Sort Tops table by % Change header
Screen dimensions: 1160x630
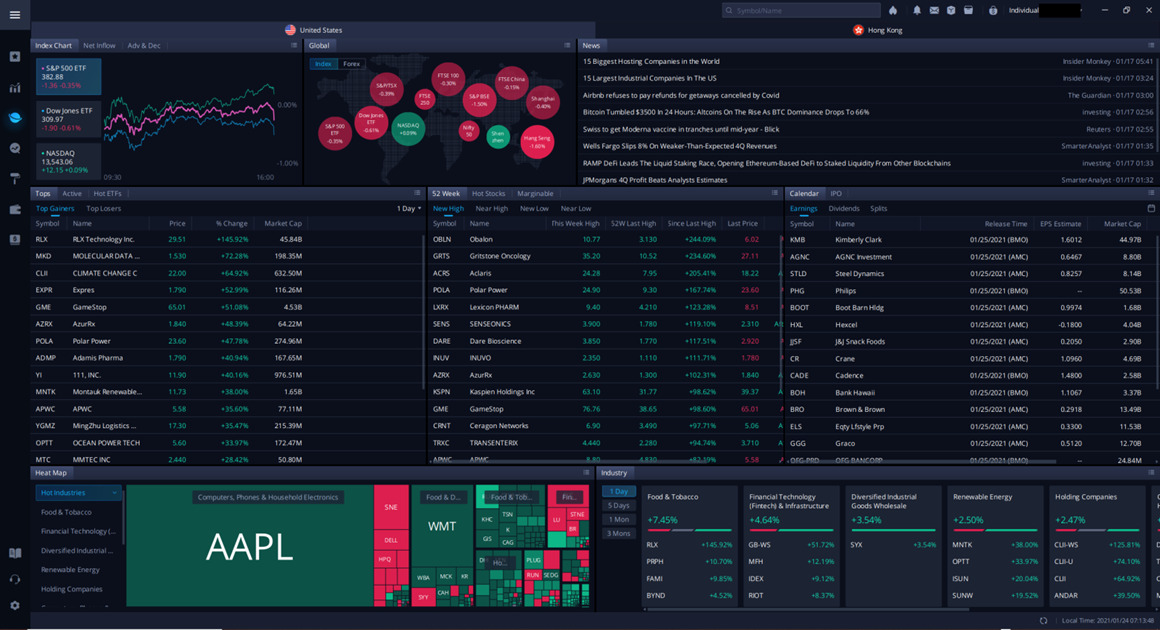(x=232, y=223)
